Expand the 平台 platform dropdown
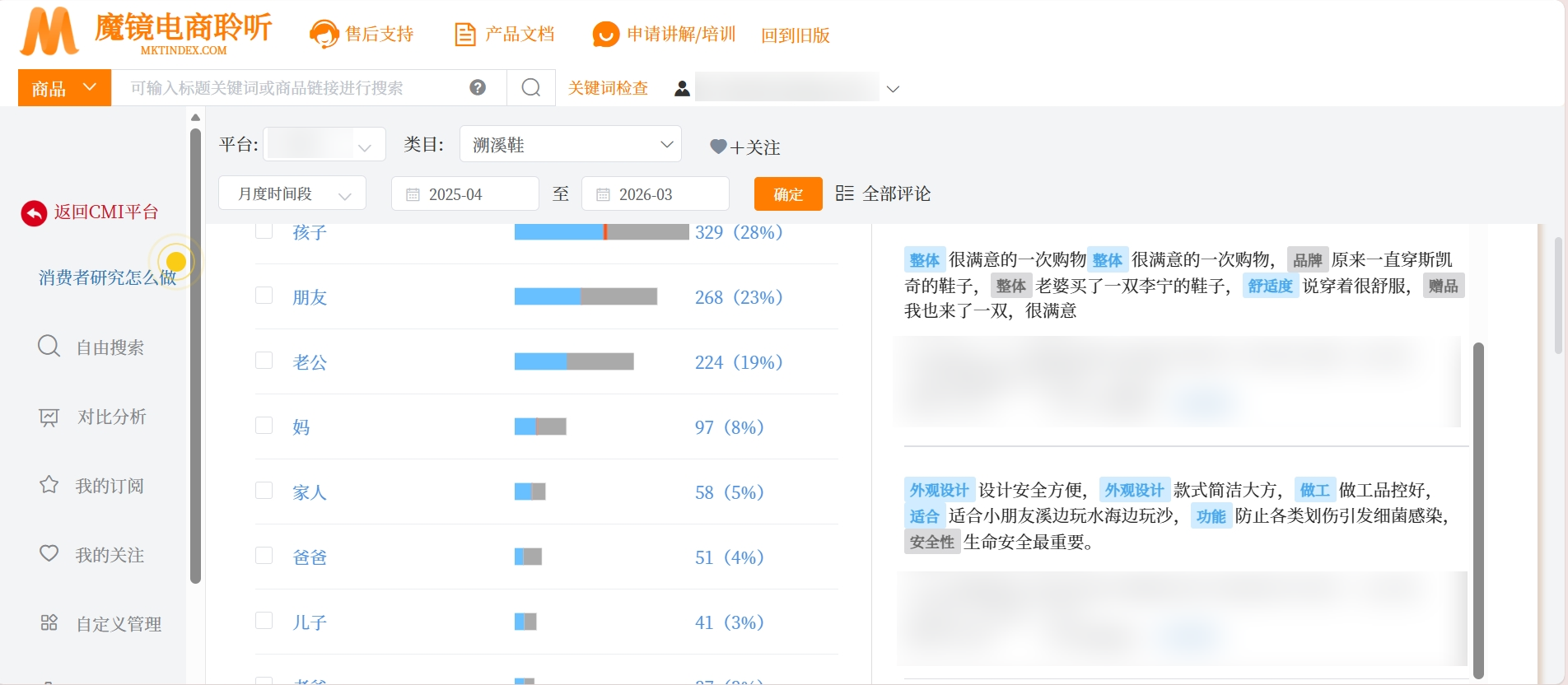The width and height of the screenshot is (1568, 685). (x=324, y=145)
